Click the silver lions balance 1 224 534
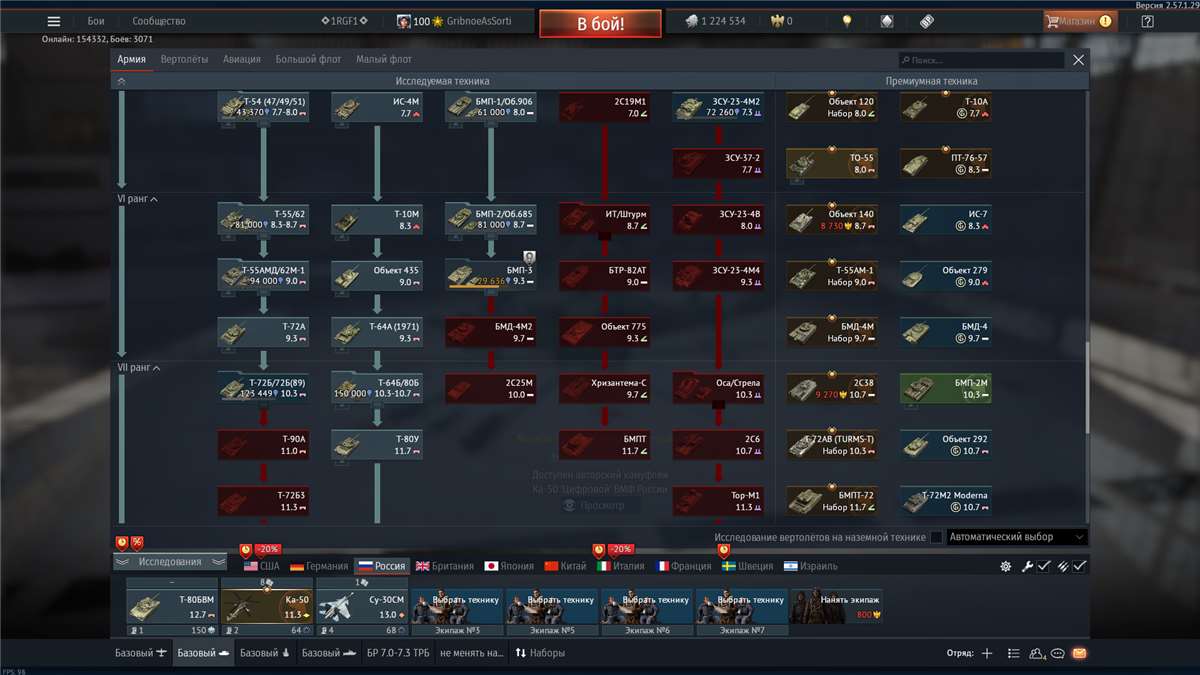This screenshot has height=675, width=1200. [715, 21]
